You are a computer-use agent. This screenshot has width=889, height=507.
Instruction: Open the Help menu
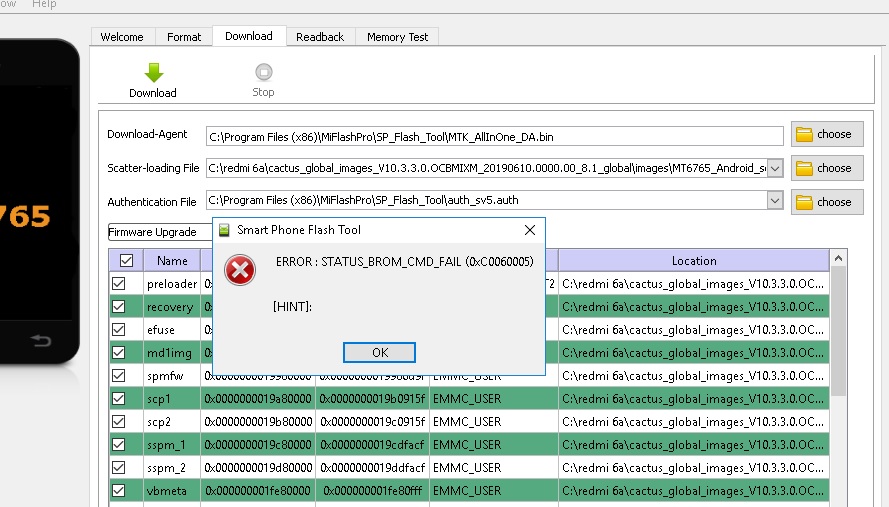[44, 4]
